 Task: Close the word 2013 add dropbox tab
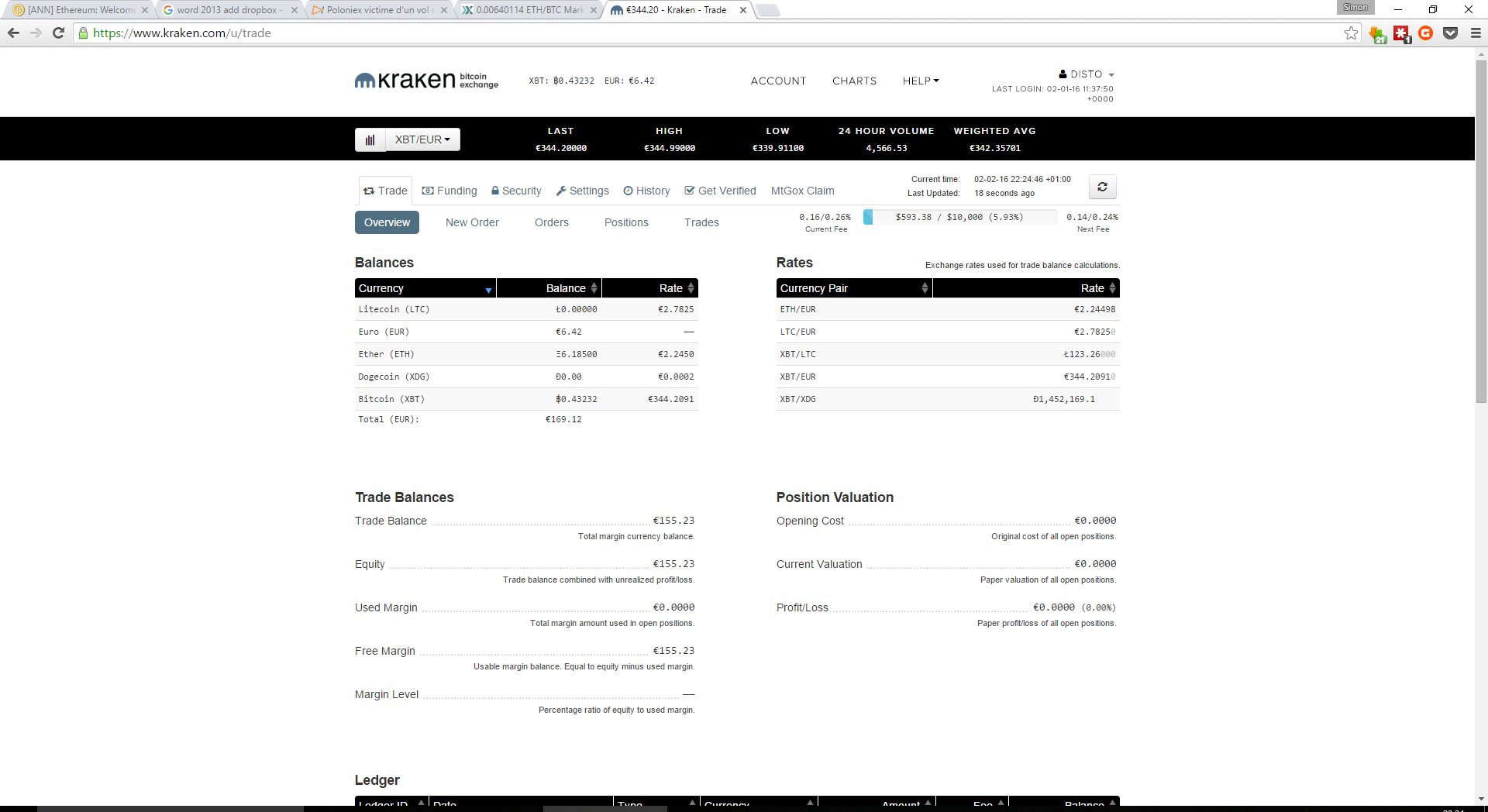click(x=294, y=10)
